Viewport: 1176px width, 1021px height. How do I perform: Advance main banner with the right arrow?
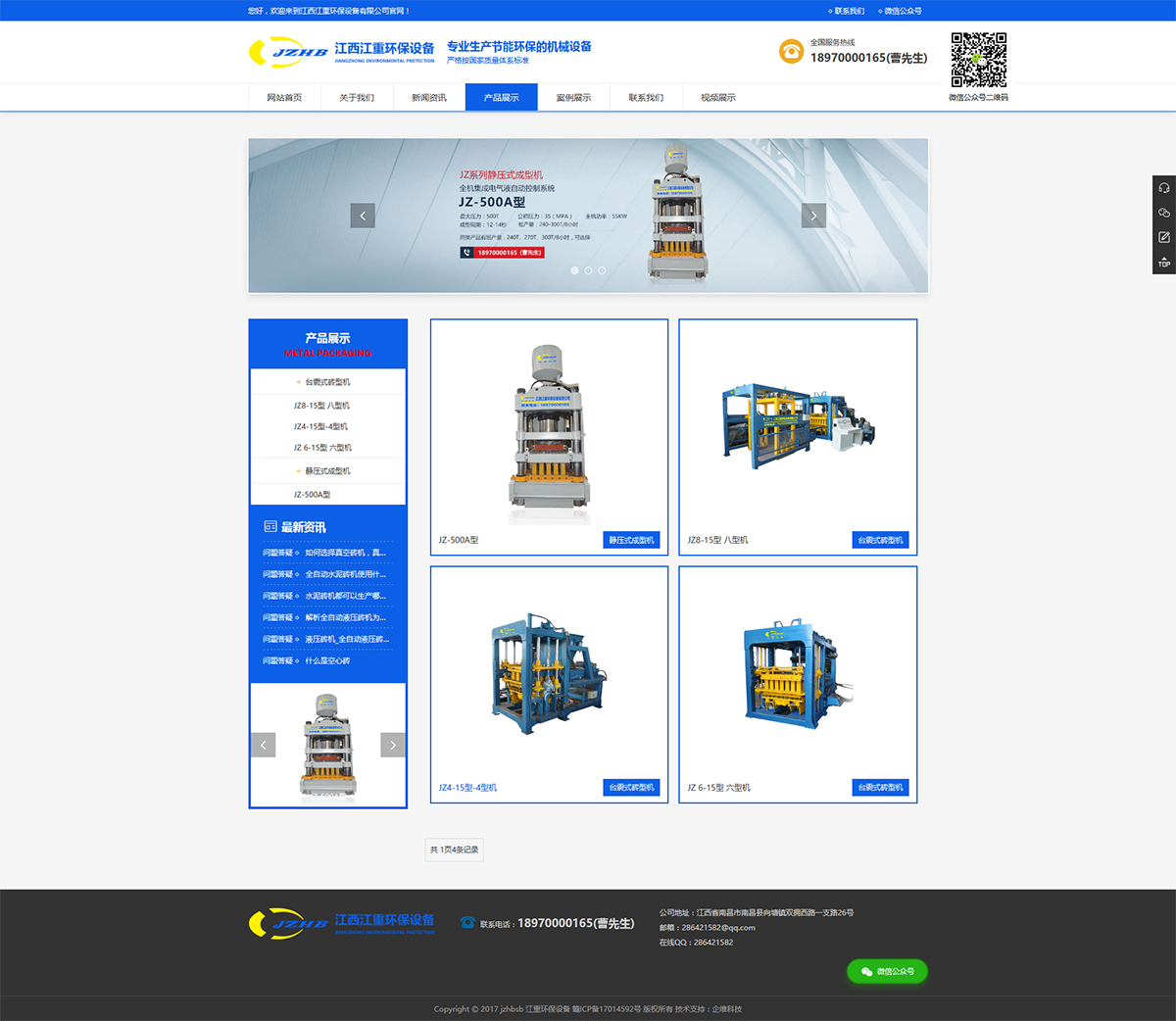pos(813,216)
